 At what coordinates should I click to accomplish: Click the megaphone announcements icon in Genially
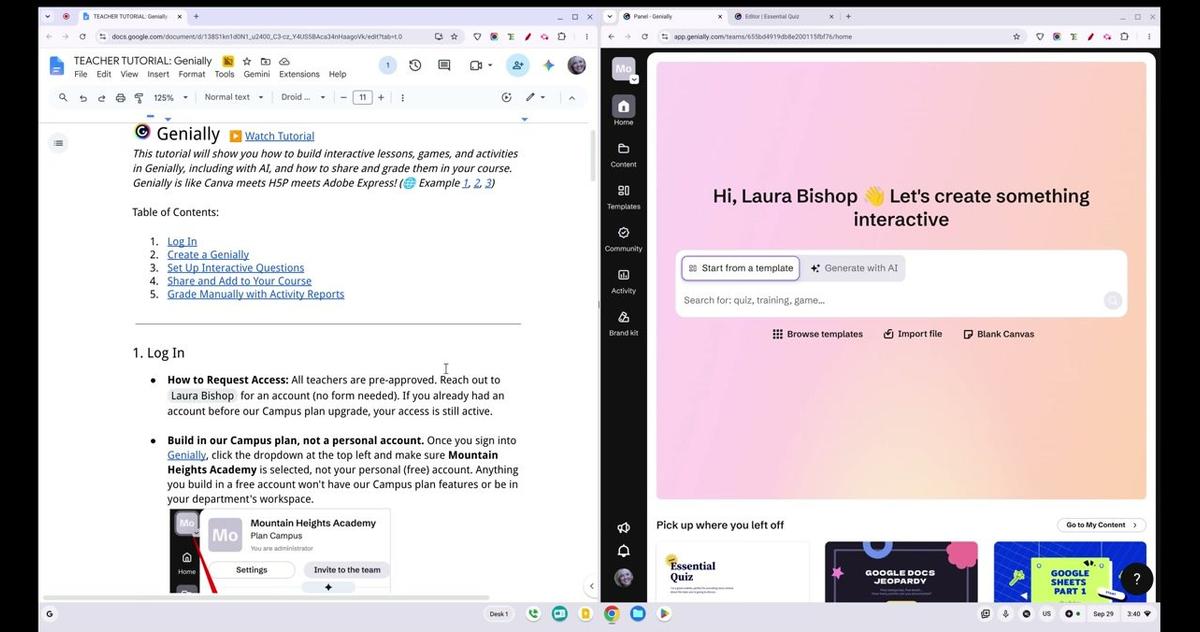[623, 527]
